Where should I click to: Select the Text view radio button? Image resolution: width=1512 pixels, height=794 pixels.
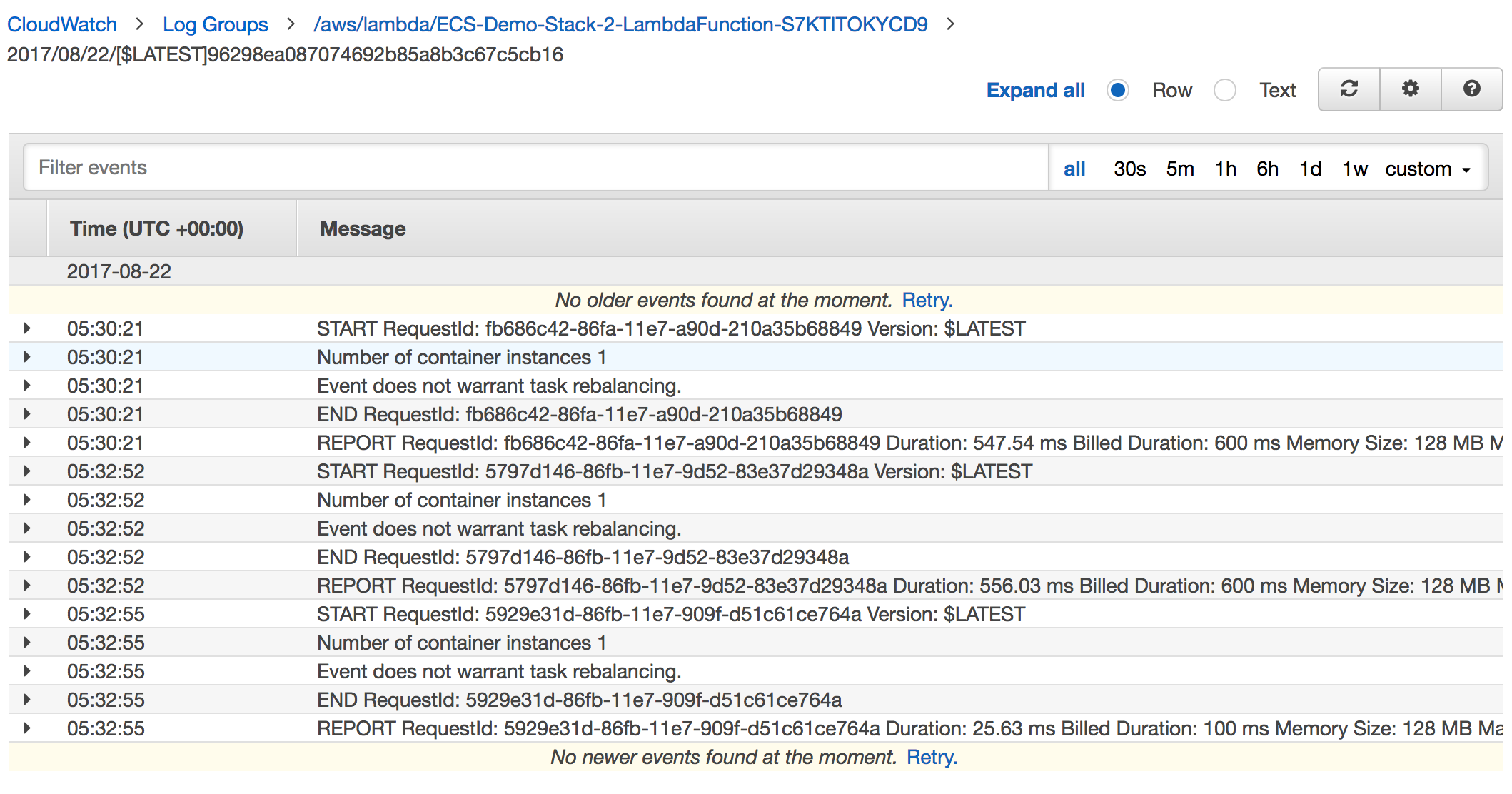[x=1225, y=91]
